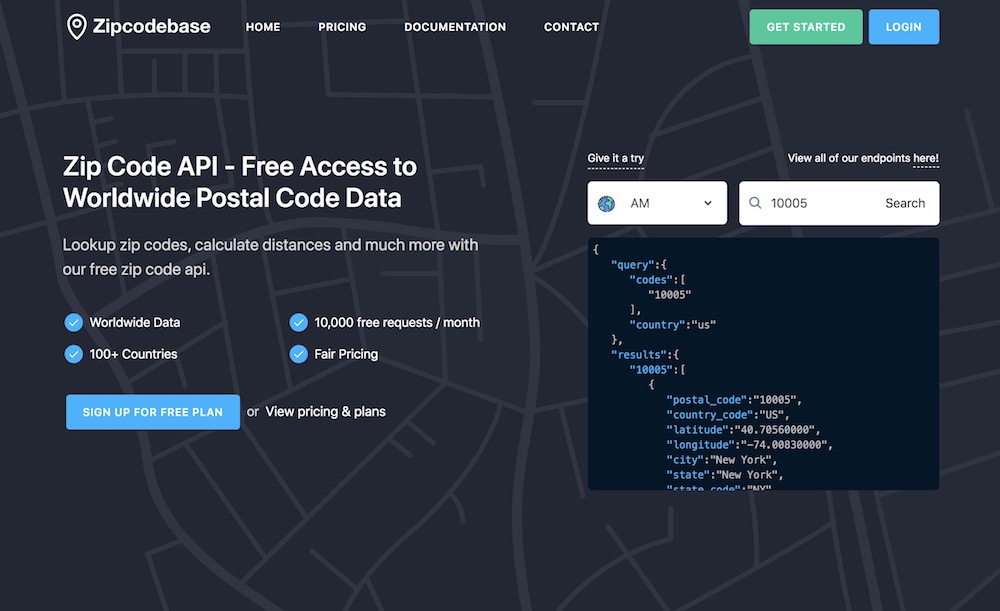Follow the 'here!' endpoints link
The width and height of the screenshot is (1000, 611).
point(926,158)
